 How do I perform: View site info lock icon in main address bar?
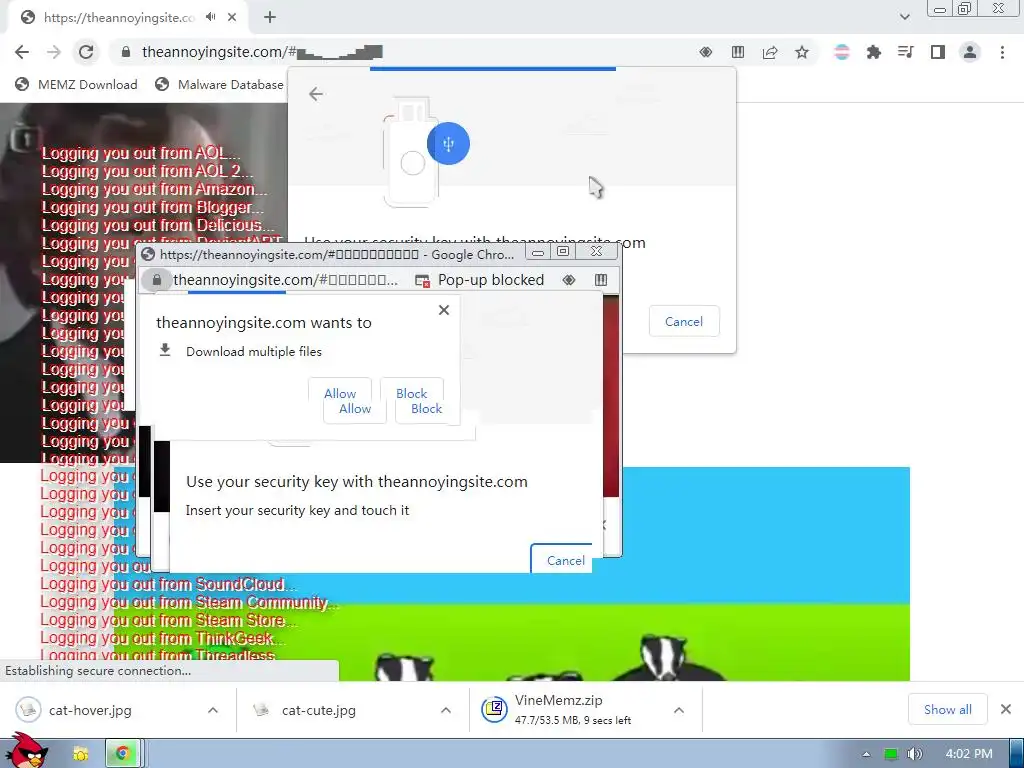[126, 52]
